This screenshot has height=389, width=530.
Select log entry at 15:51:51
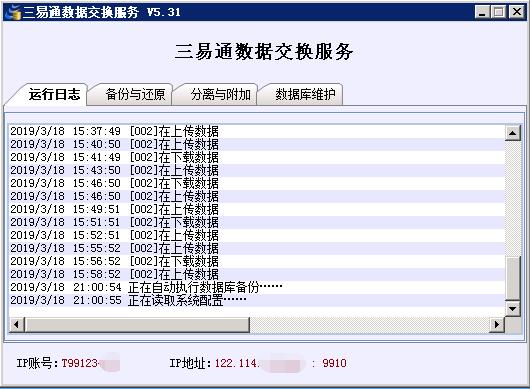(x=257, y=222)
